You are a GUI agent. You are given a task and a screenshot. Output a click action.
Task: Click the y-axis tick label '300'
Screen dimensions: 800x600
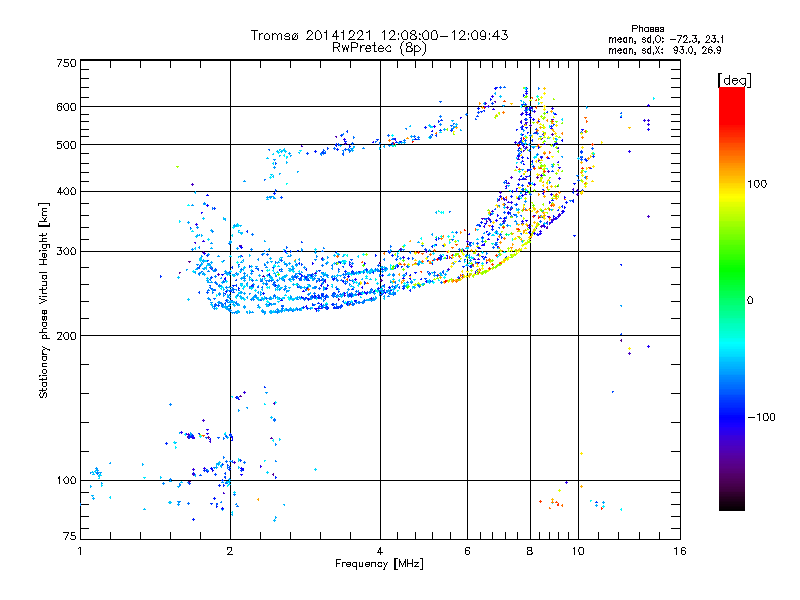tap(66, 252)
